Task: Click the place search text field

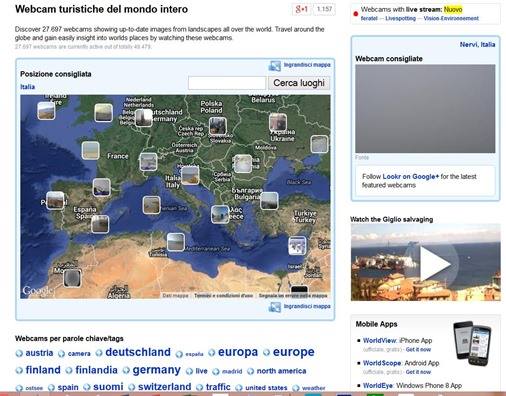Action: pos(227,83)
